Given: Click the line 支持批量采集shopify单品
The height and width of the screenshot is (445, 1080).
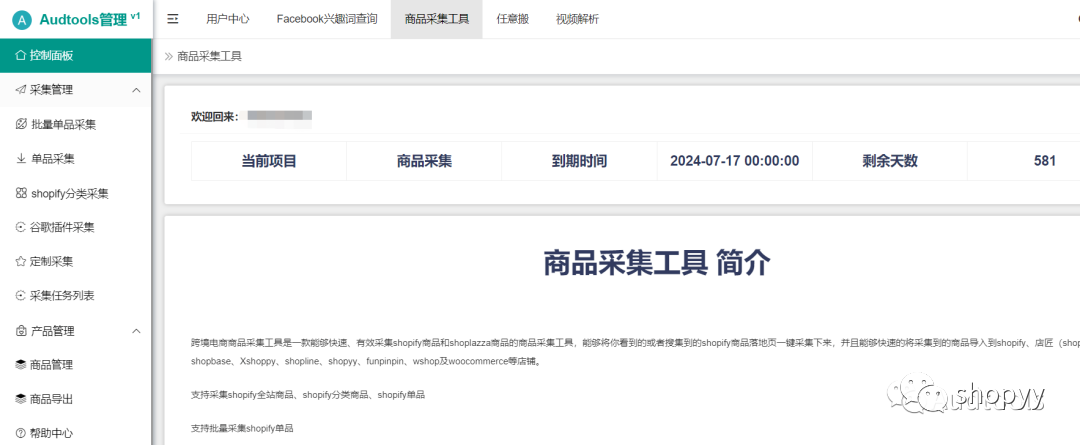Looking at the screenshot, I should coord(242,428).
